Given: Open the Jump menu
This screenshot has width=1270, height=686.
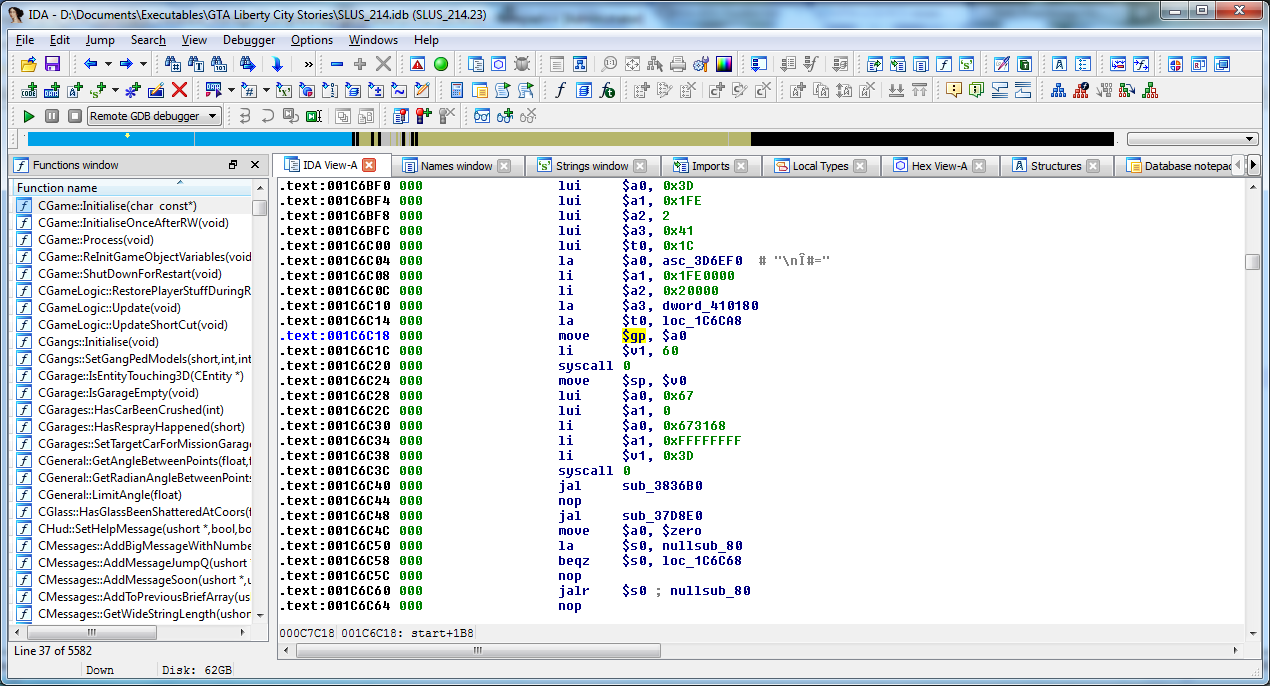Looking at the screenshot, I should 100,40.
